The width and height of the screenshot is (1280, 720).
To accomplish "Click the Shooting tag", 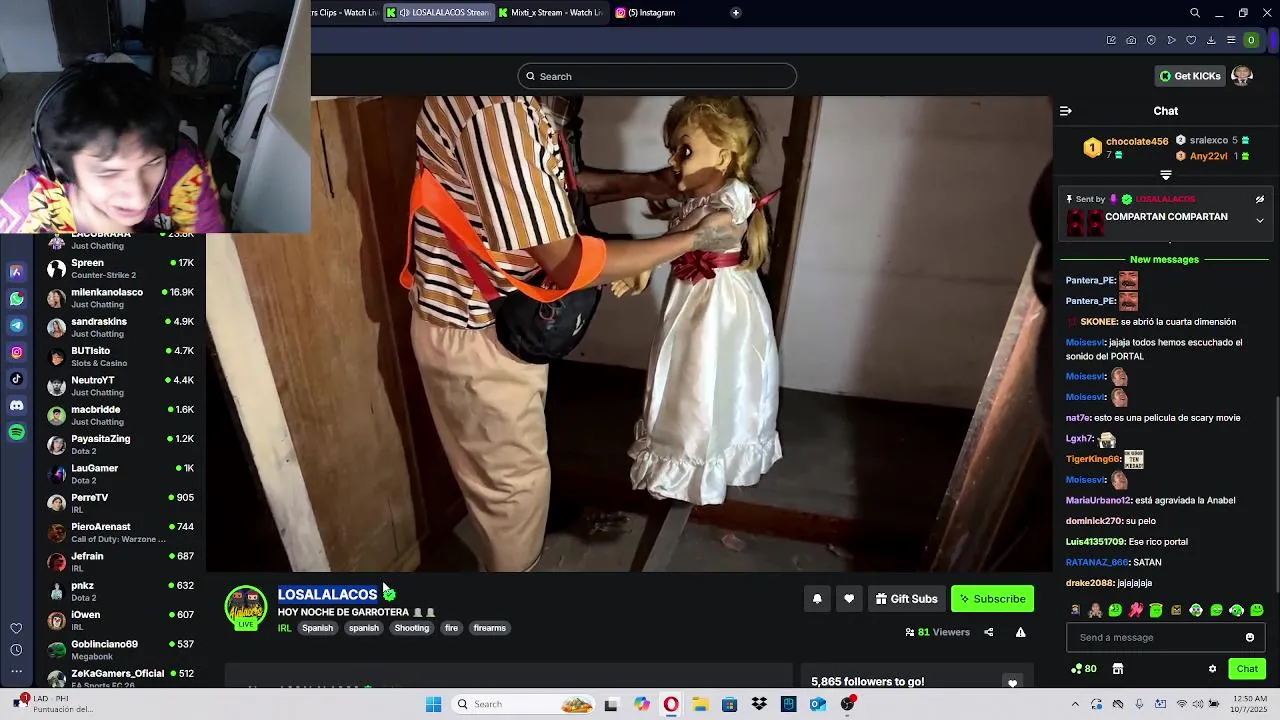I will coord(411,628).
